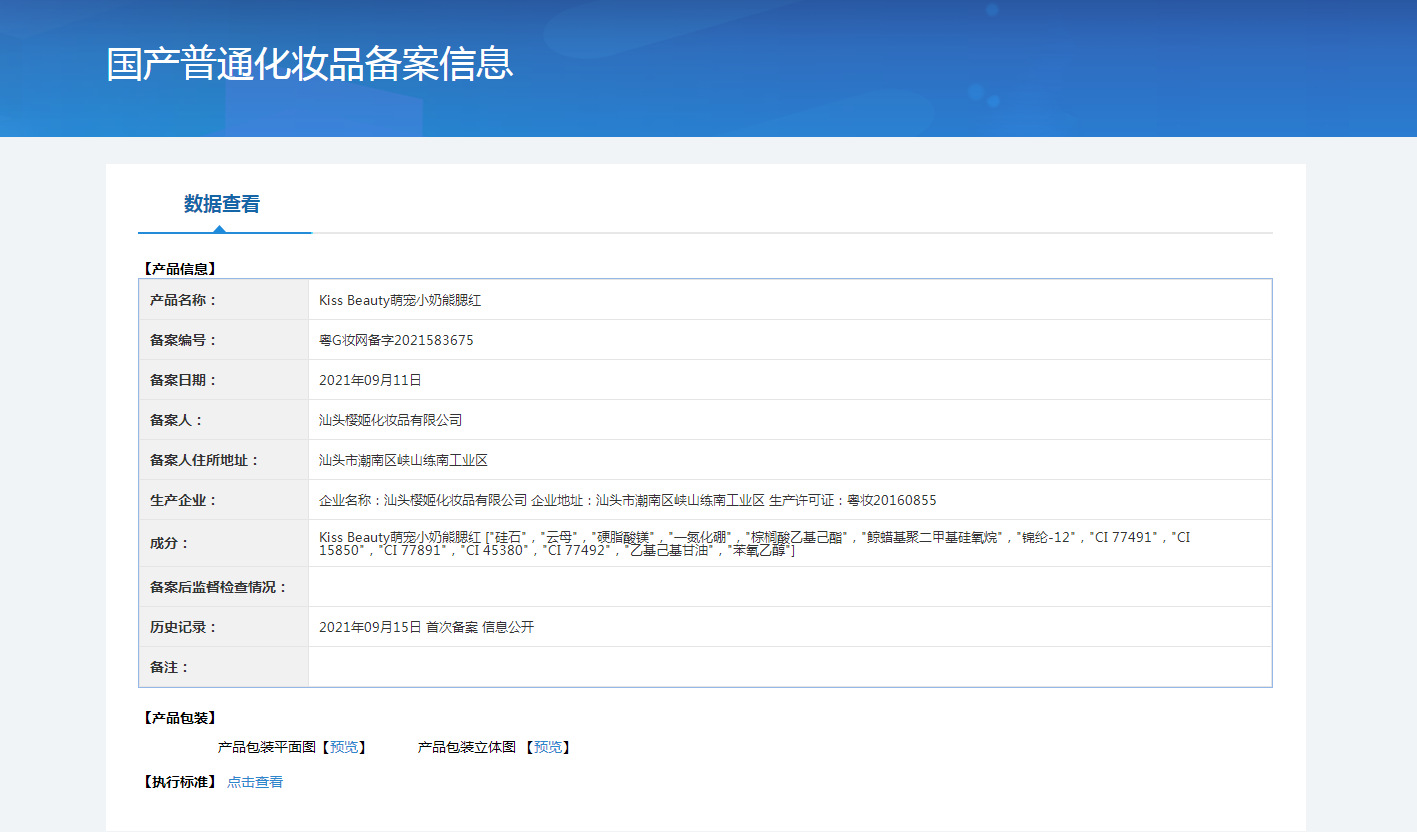The height and width of the screenshot is (832, 1417).
Task: Click the 备注 row label
Action: tap(169, 667)
